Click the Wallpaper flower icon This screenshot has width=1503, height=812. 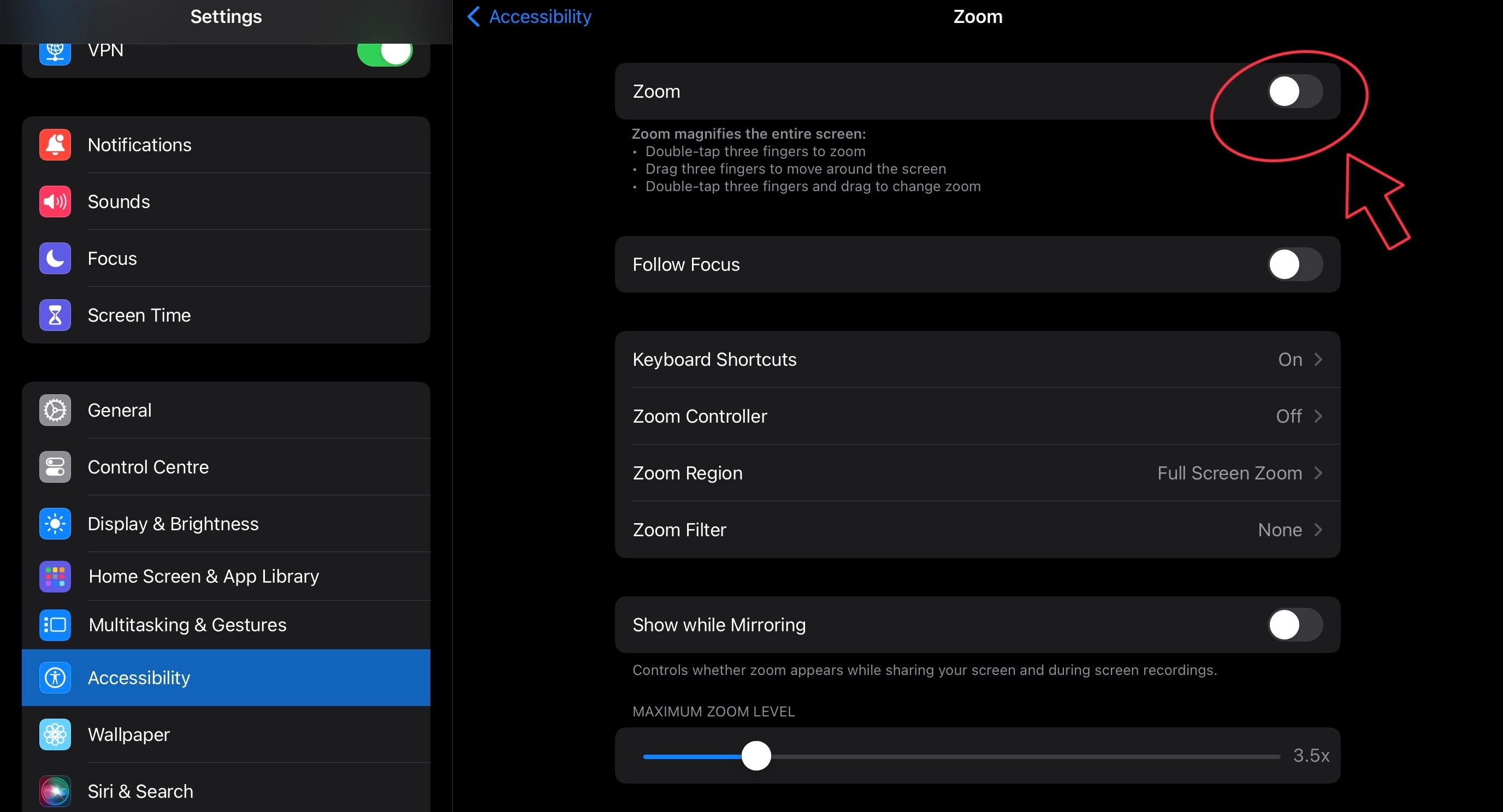coord(55,734)
